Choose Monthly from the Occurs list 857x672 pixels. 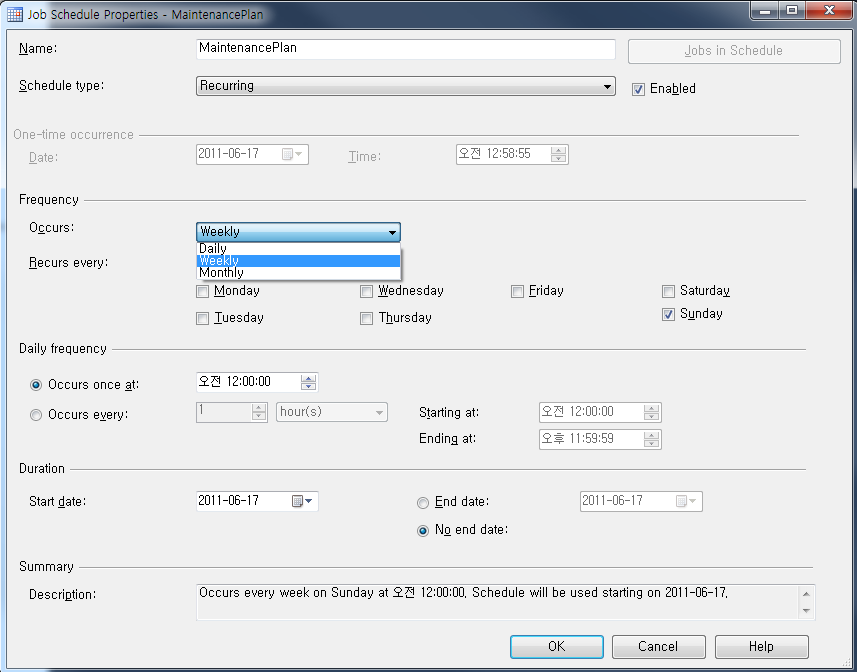pyautogui.click(x=298, y=273)
